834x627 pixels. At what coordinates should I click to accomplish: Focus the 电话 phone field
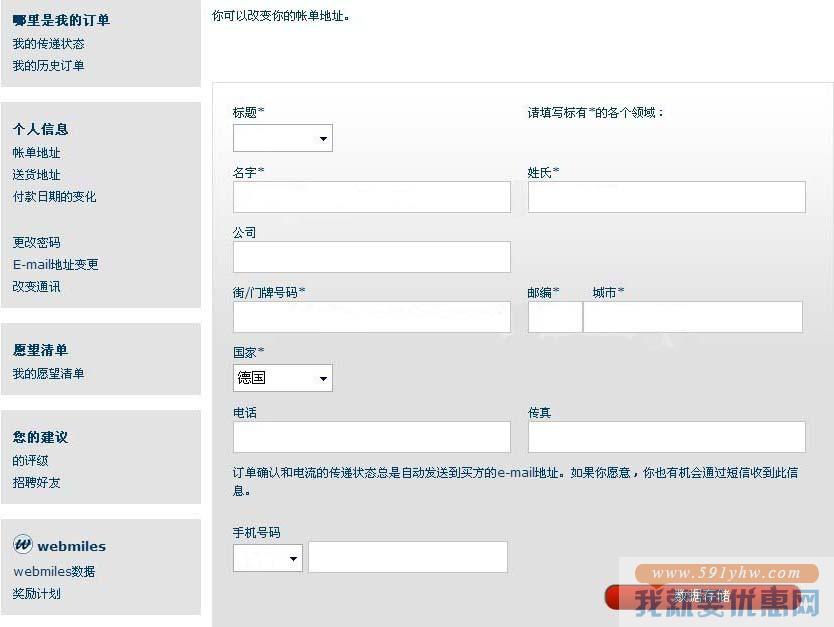372,437
